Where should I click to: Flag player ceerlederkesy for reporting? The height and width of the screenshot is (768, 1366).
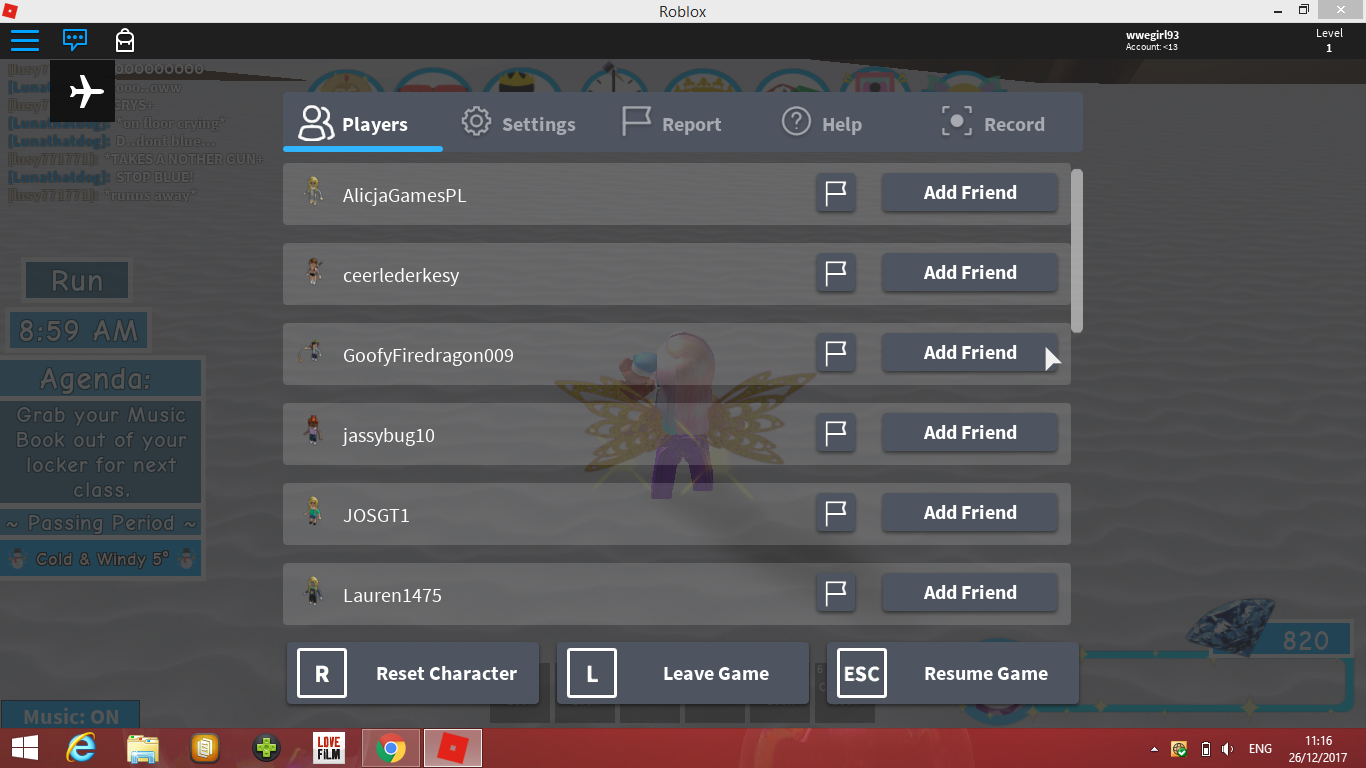pos(836,273)
